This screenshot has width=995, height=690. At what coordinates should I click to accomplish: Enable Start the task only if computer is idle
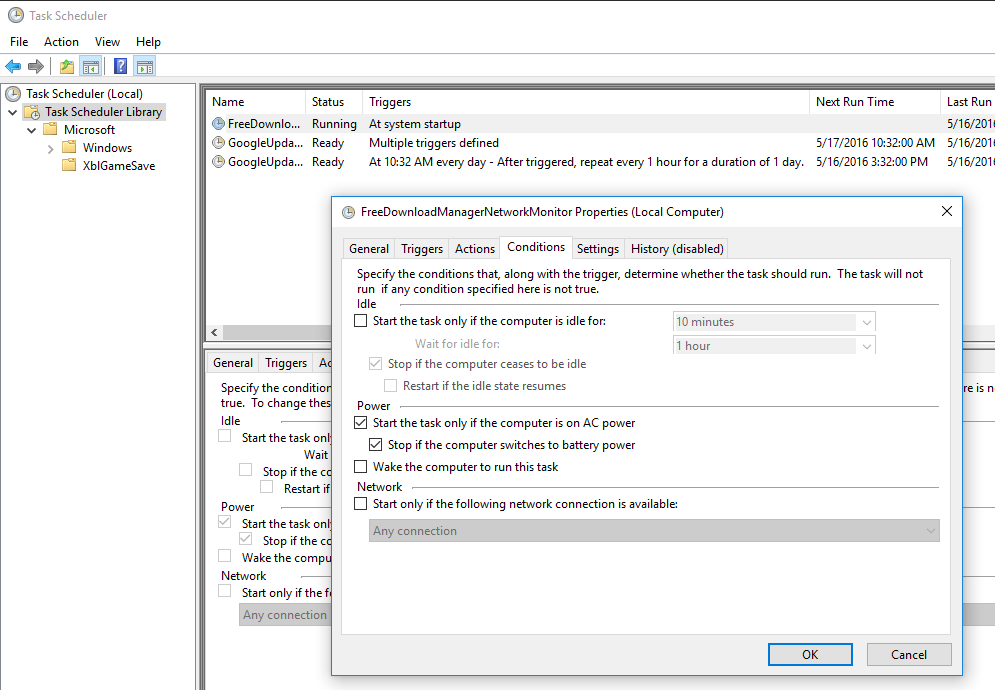360,321
